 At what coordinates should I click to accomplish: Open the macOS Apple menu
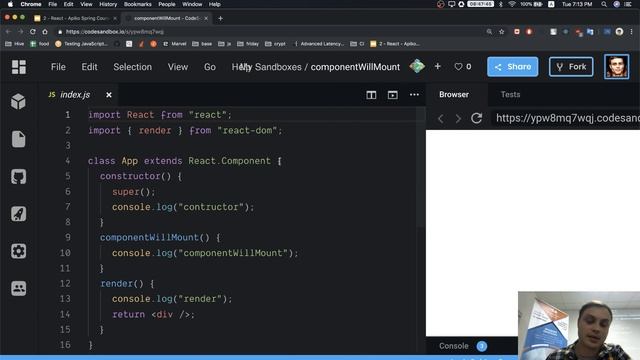pyautogui.click(x=10, y=4)
